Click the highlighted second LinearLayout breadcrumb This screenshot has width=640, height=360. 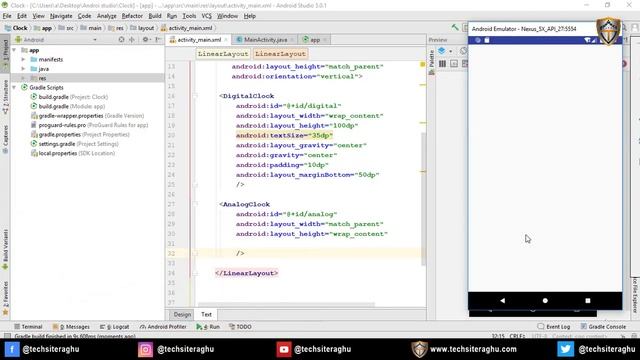tap(280, 53)
